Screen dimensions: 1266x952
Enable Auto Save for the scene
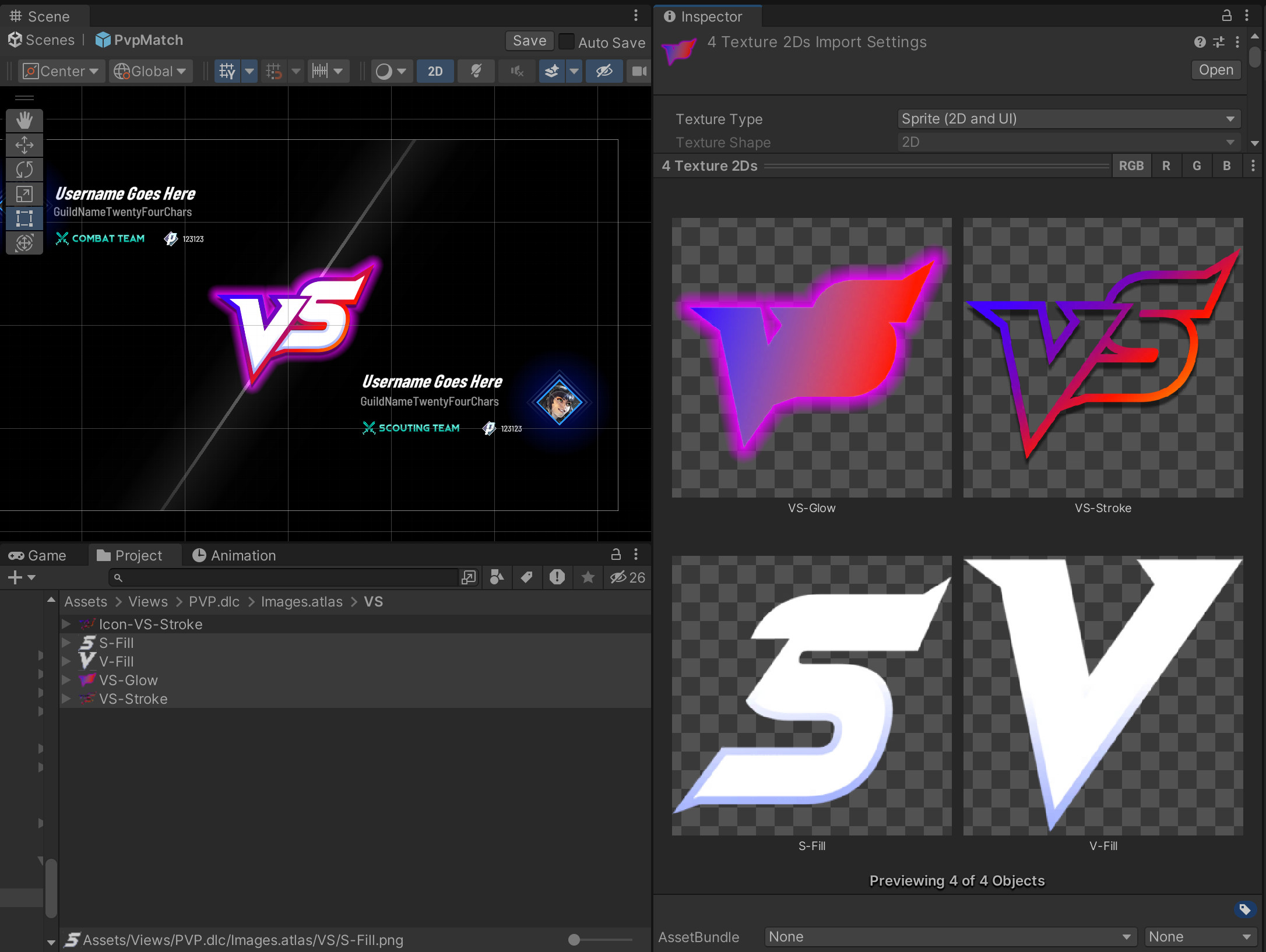565,42
